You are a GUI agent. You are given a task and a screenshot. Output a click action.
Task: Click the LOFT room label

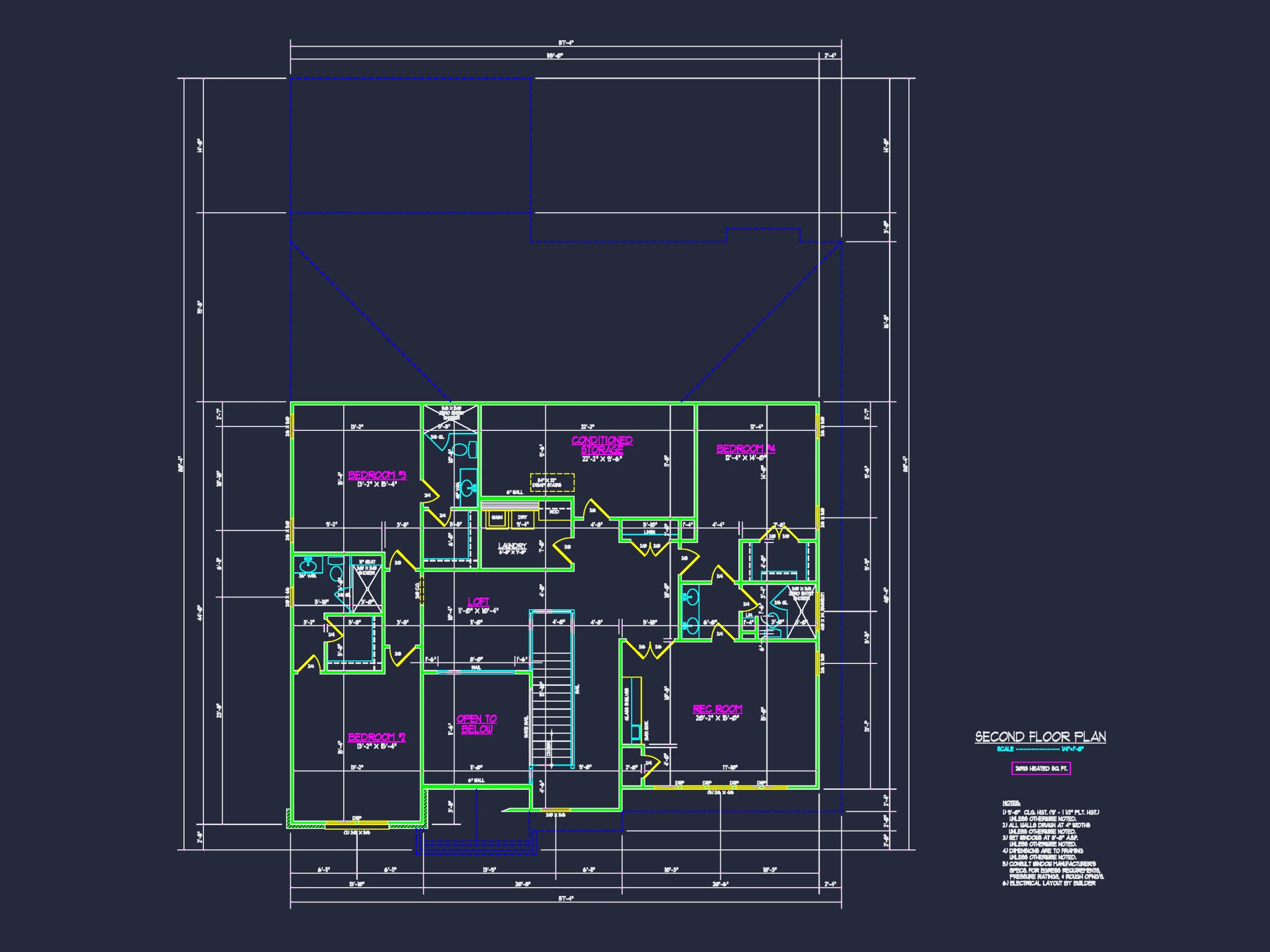pyautogui.click(x=478, y=601)
